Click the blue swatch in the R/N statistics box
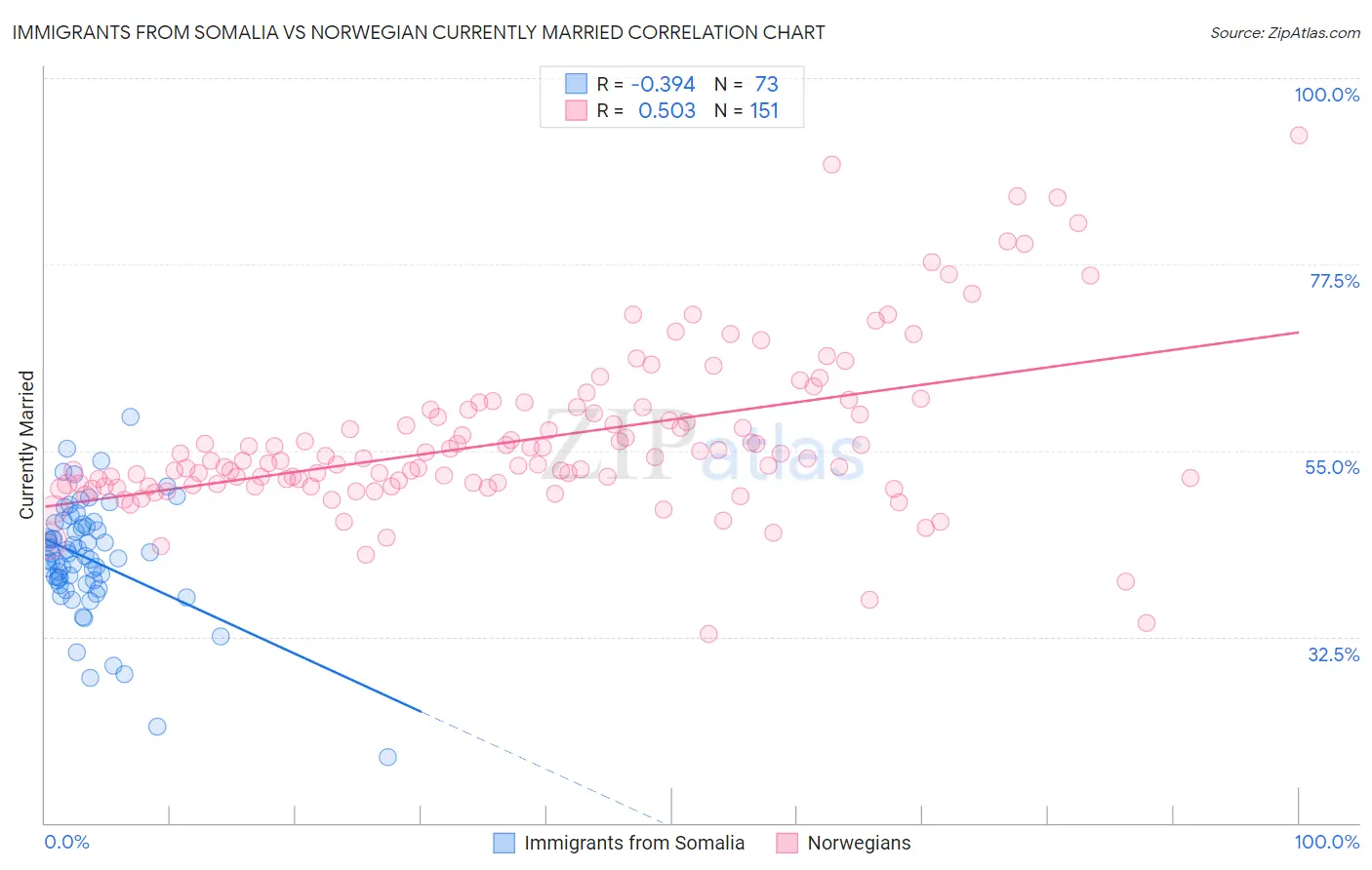 tap(576, 84)
